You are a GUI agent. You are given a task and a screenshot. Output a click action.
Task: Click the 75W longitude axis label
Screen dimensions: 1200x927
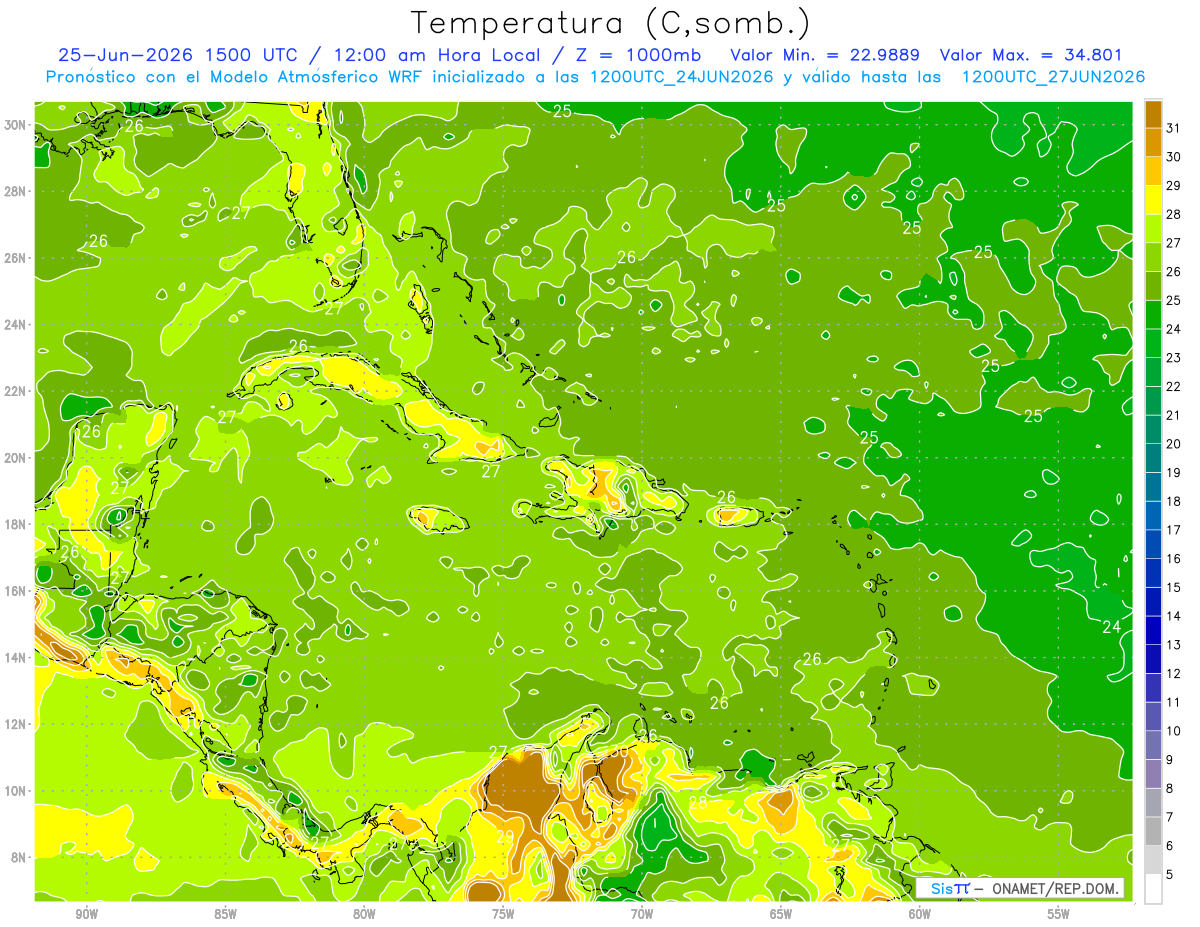(x=503, y=915)
